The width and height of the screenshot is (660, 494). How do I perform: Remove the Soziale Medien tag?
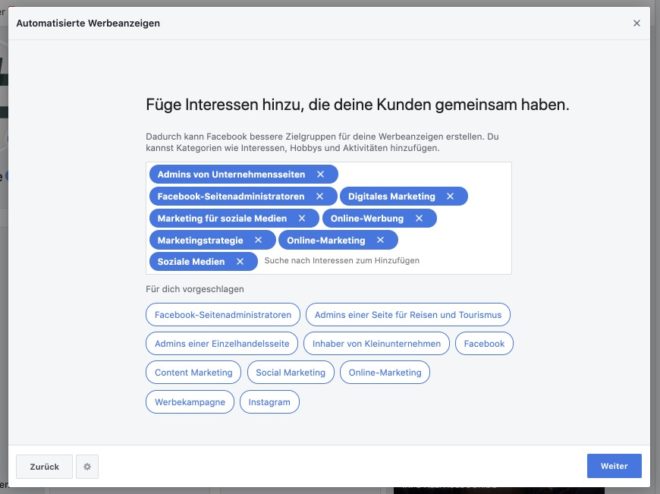(240, 261)
